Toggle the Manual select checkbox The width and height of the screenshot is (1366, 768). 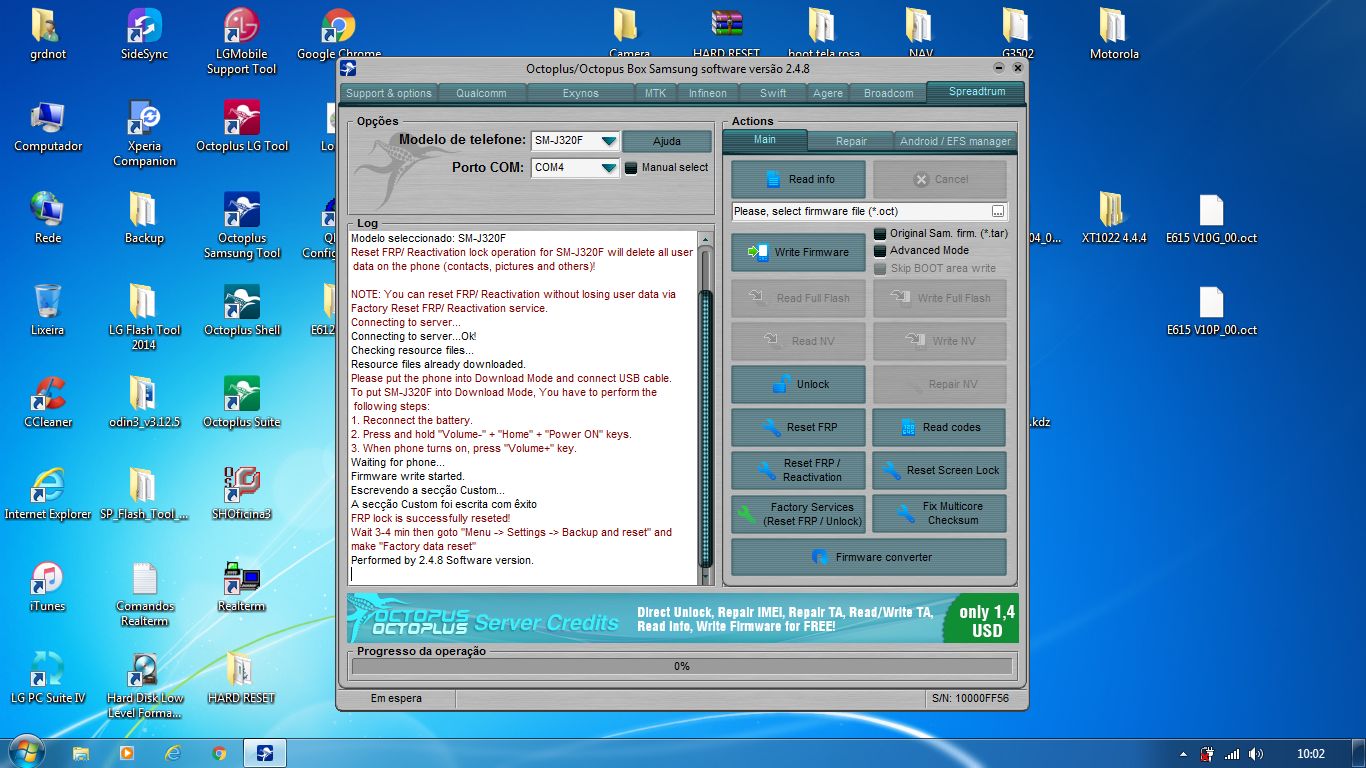(631, 168)
